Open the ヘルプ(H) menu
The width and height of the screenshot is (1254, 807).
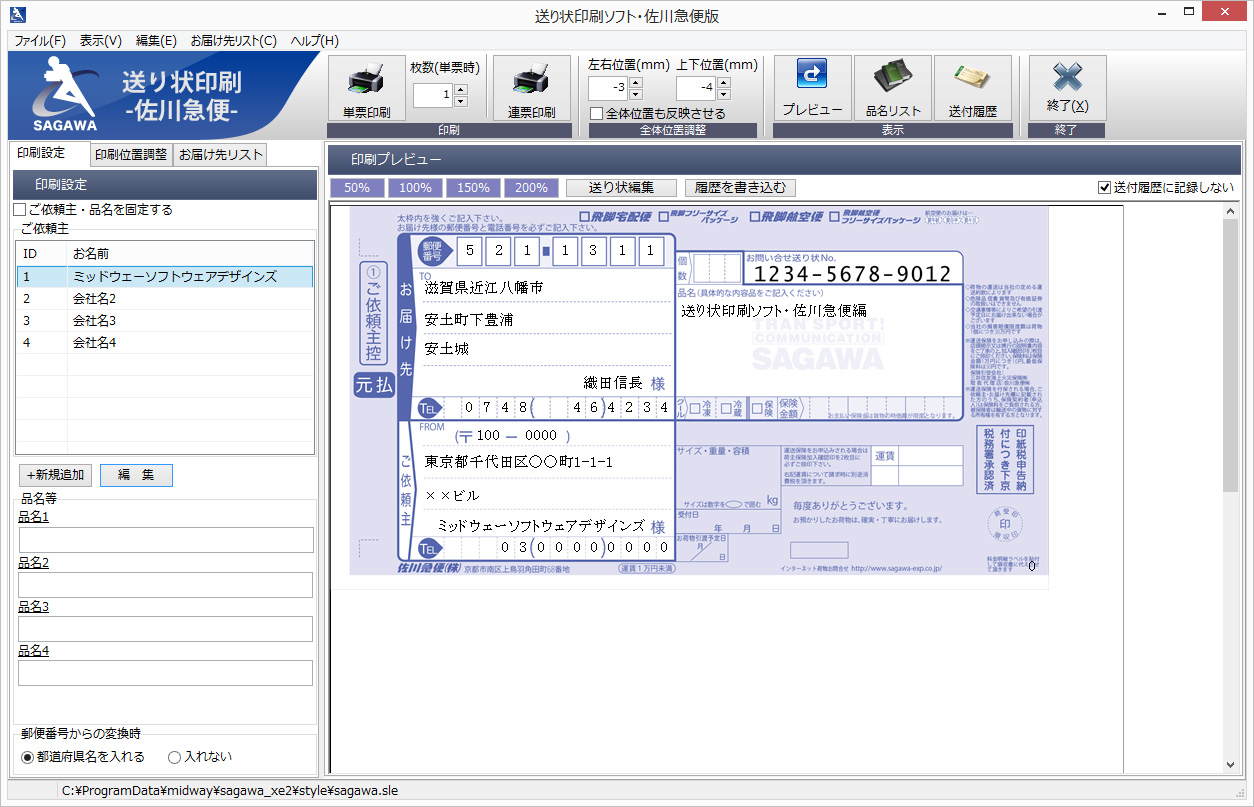(x=315, y=41)
